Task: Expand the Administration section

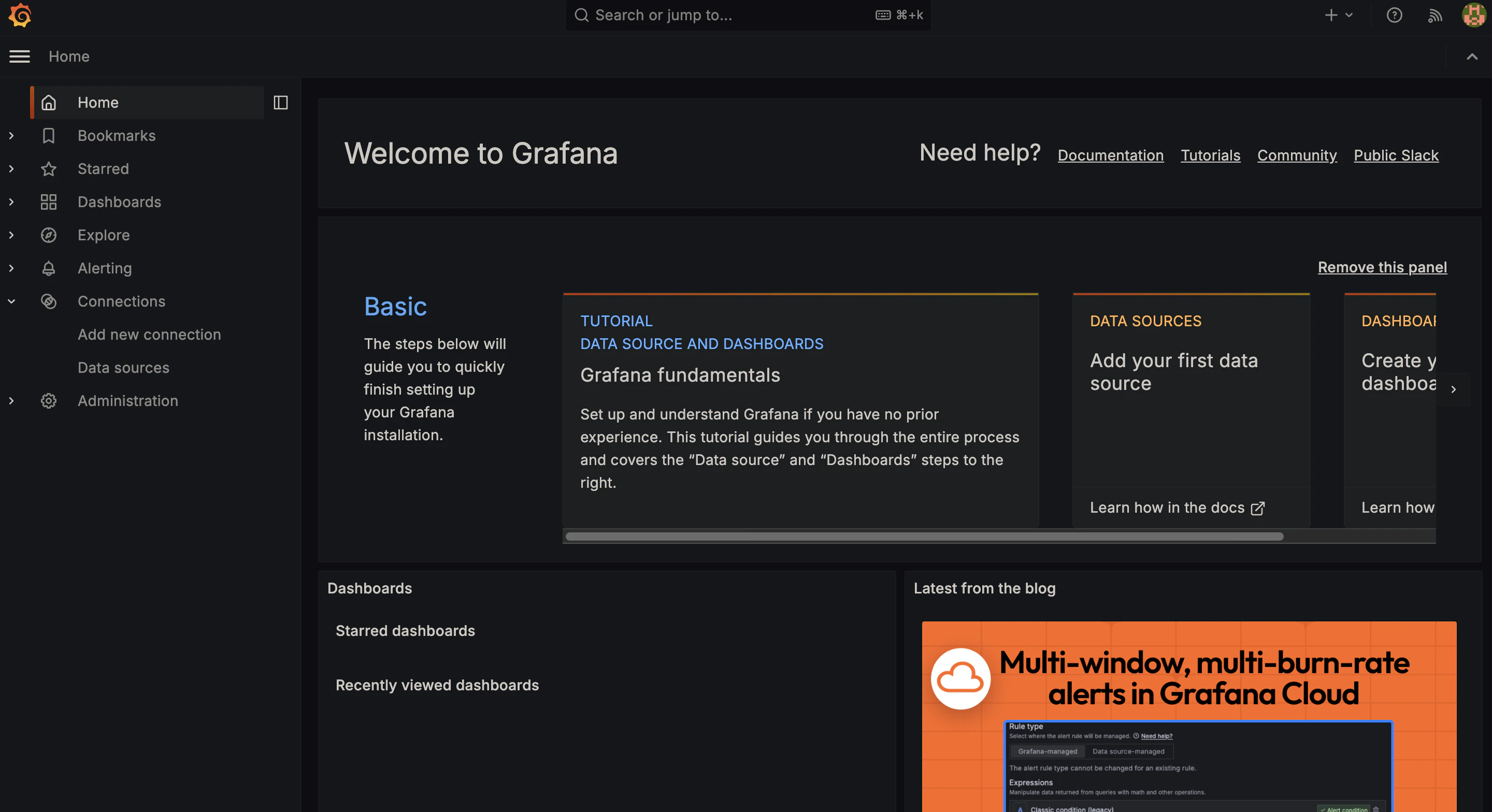Action: coord(11,401)
